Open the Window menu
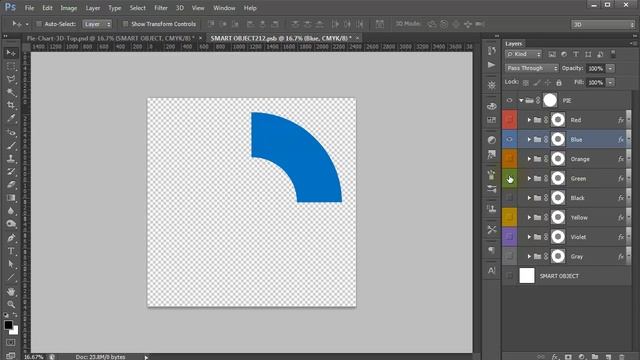This screenshot has height=360, width=640. [x=224, y=8]
